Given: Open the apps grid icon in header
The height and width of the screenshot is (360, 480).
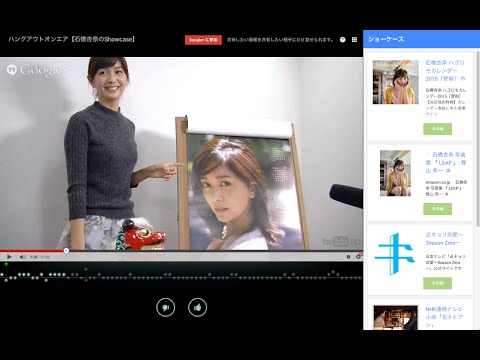Looking at the screenshot, I should click(354, 40).
